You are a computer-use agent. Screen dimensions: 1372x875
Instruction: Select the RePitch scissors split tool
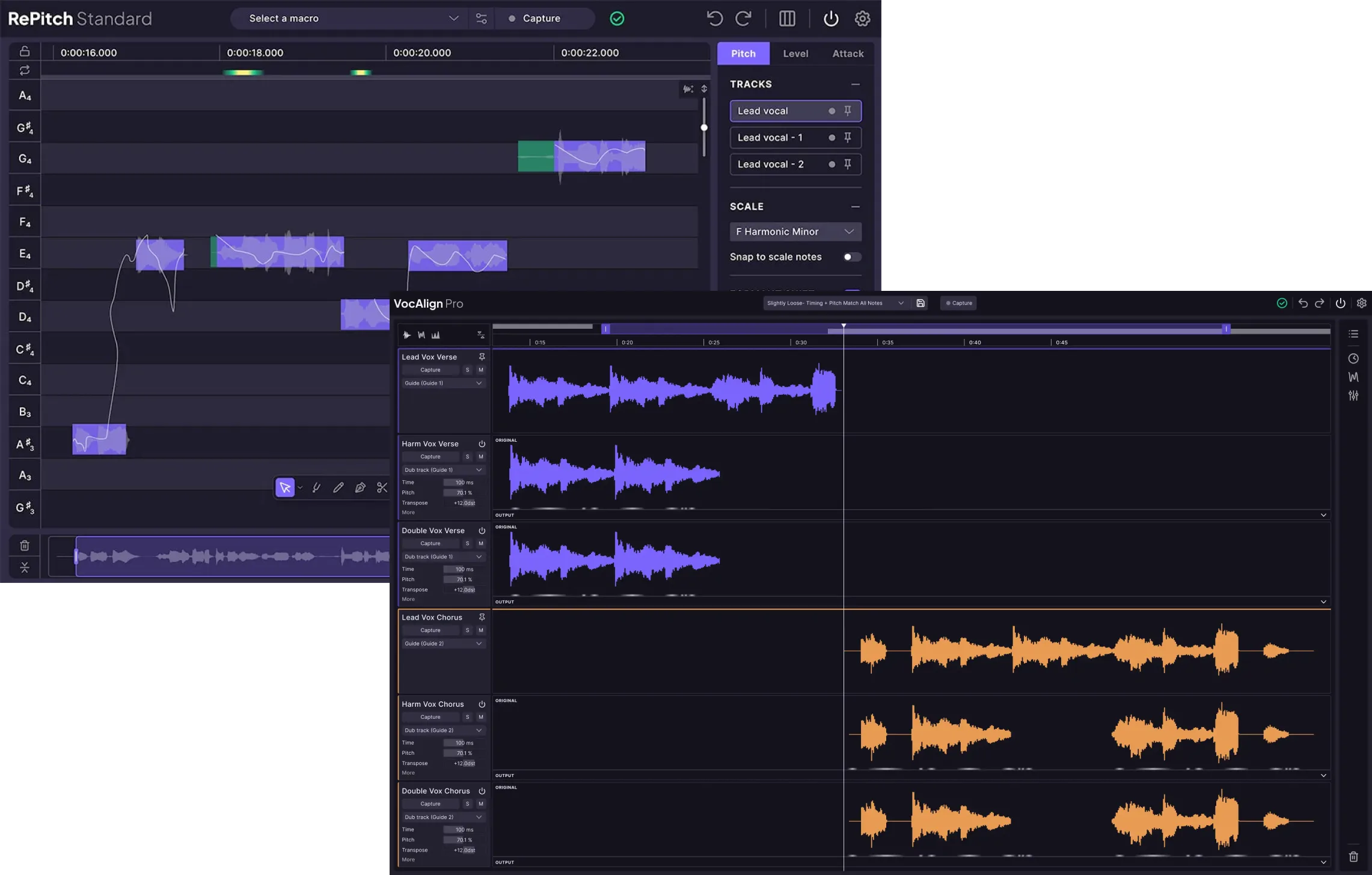coord(382,487)
